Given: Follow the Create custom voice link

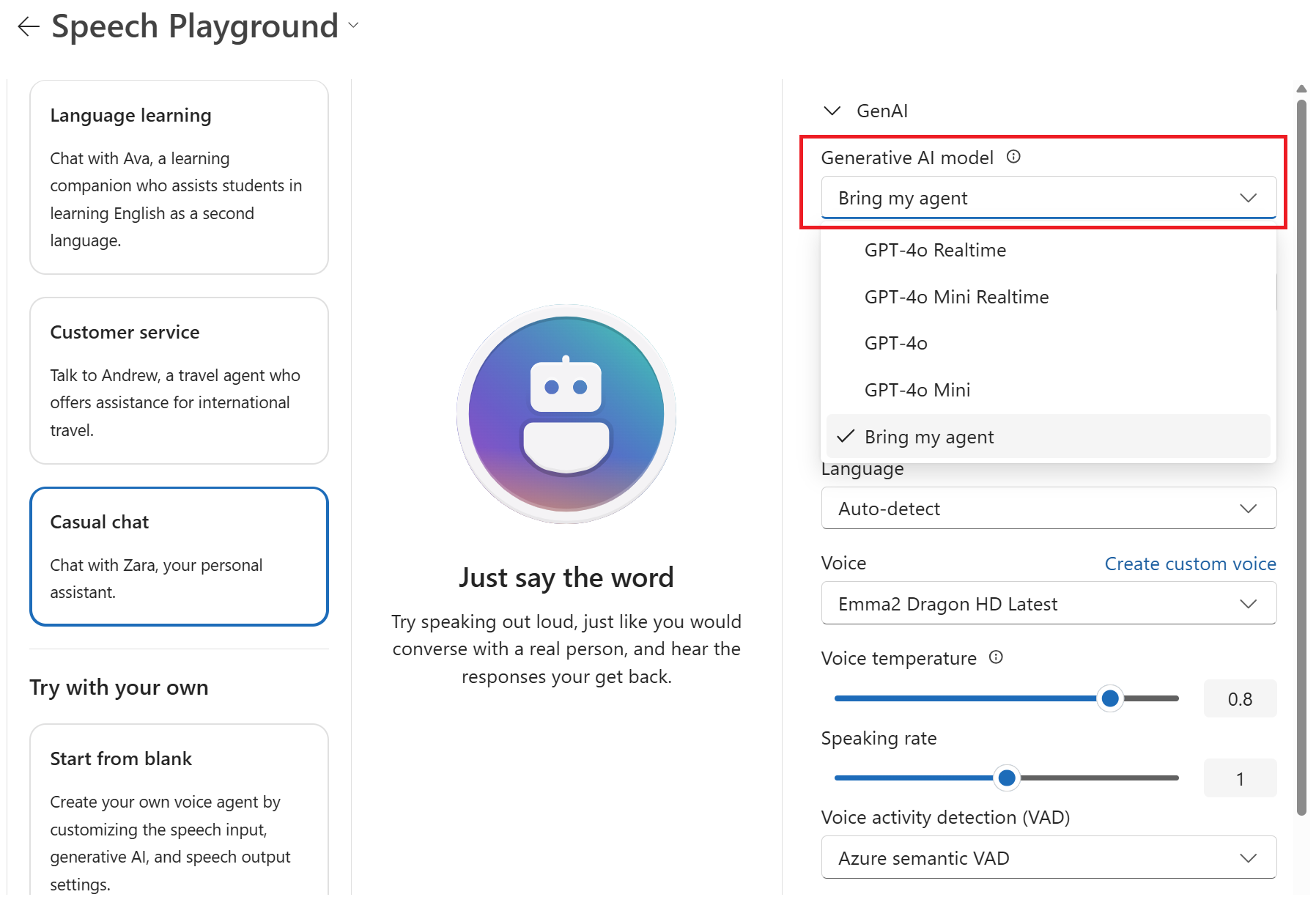Looking at the screenshot, I should [1190, 564].
